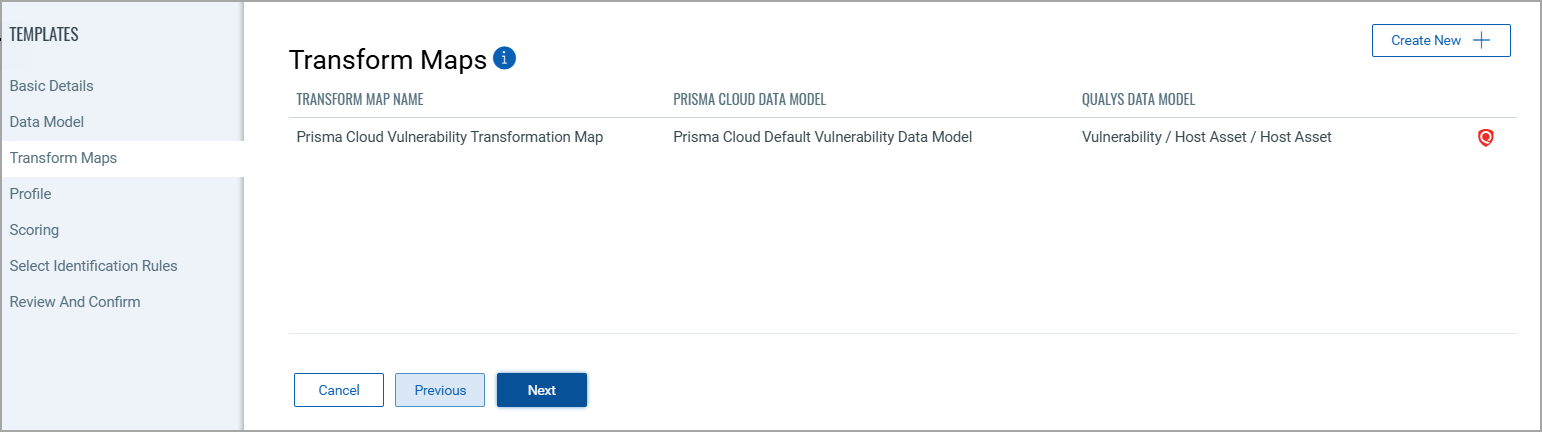This screenshot has height=432, width=1542.
Task: Click the Transform Map Name column header
Action: coord(360,100)
